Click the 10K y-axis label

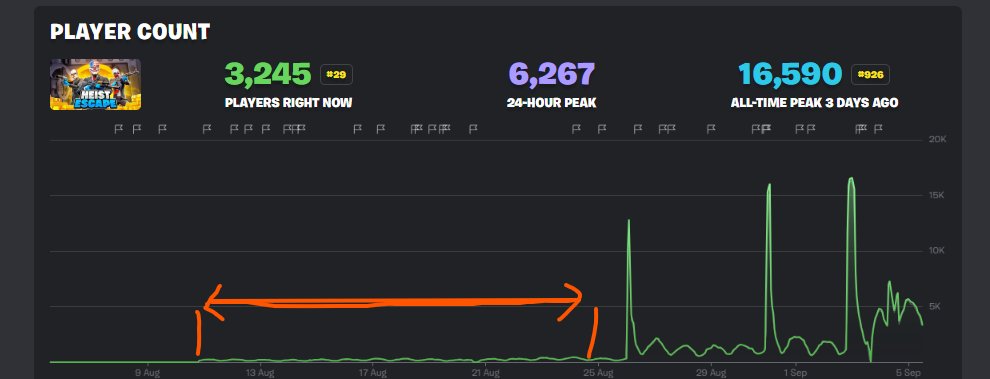pos(937,251)
